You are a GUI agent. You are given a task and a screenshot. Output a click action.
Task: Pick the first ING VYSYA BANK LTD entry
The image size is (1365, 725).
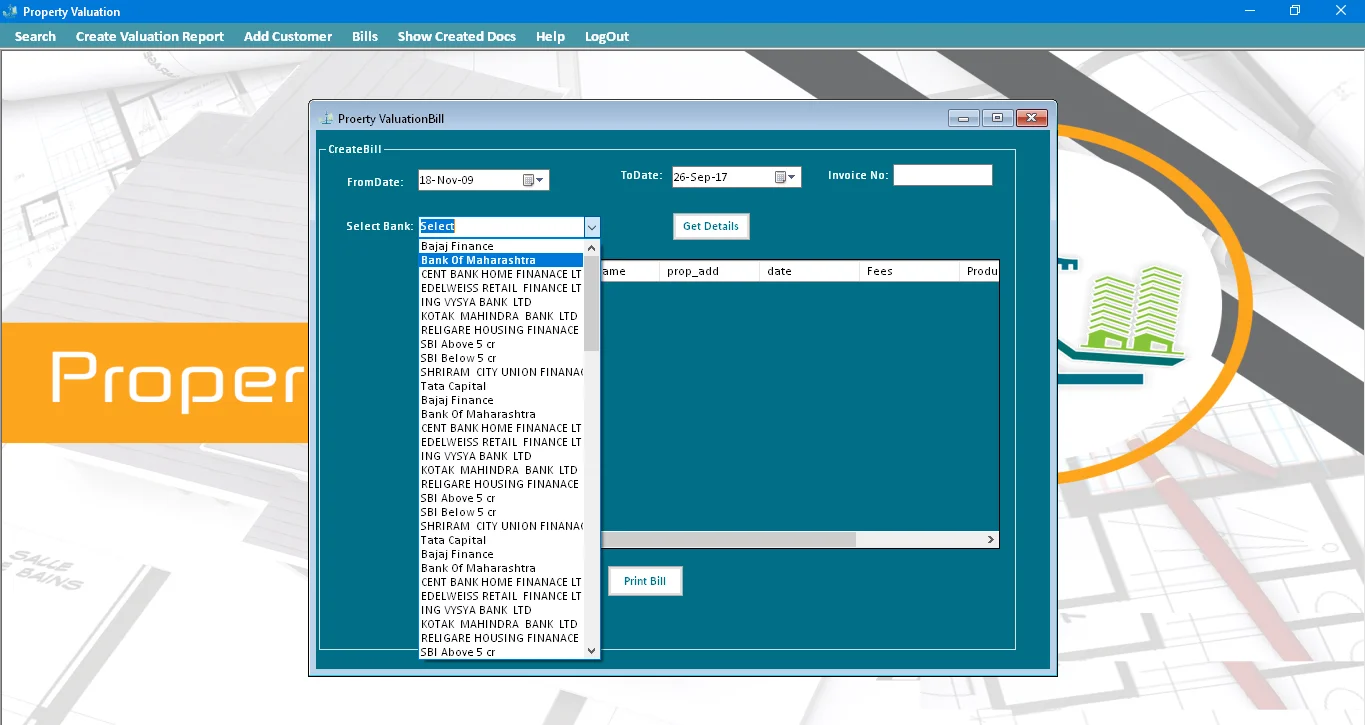point(501,302)
